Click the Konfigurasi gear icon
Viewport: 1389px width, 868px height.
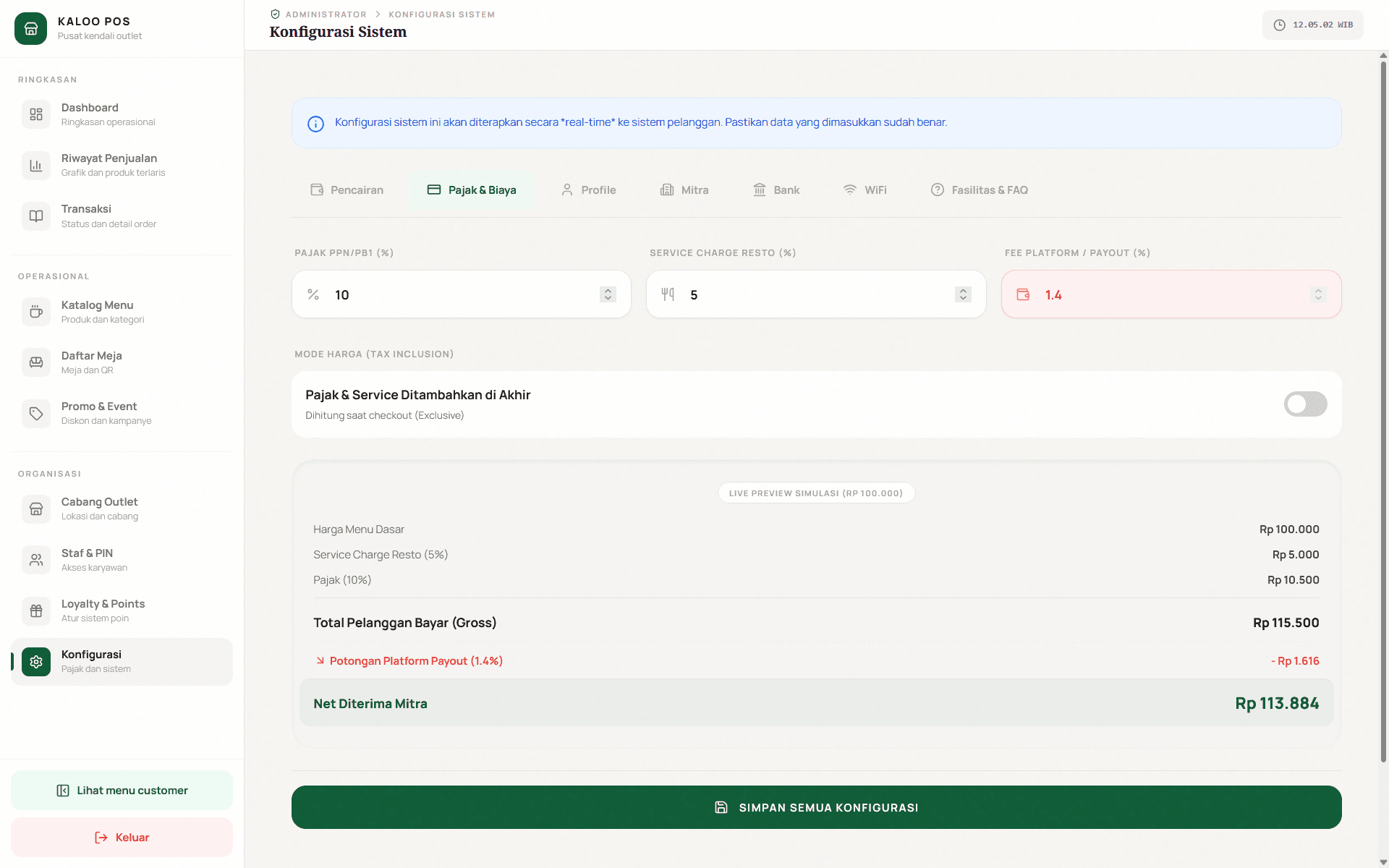pos(36,662)
